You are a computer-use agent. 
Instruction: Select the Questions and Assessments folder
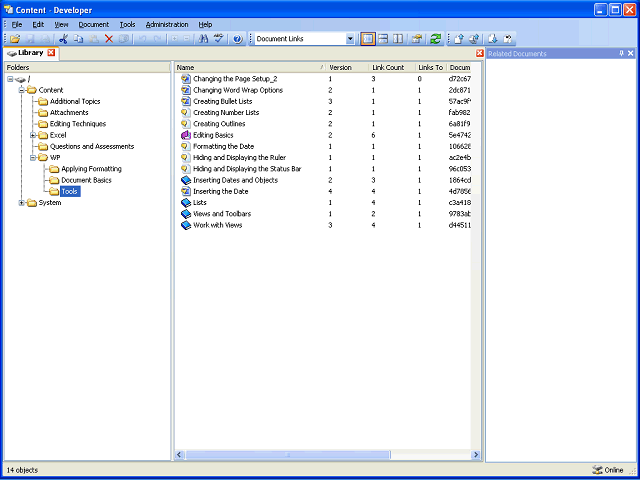pyautogui.click(x=92, y=146)
